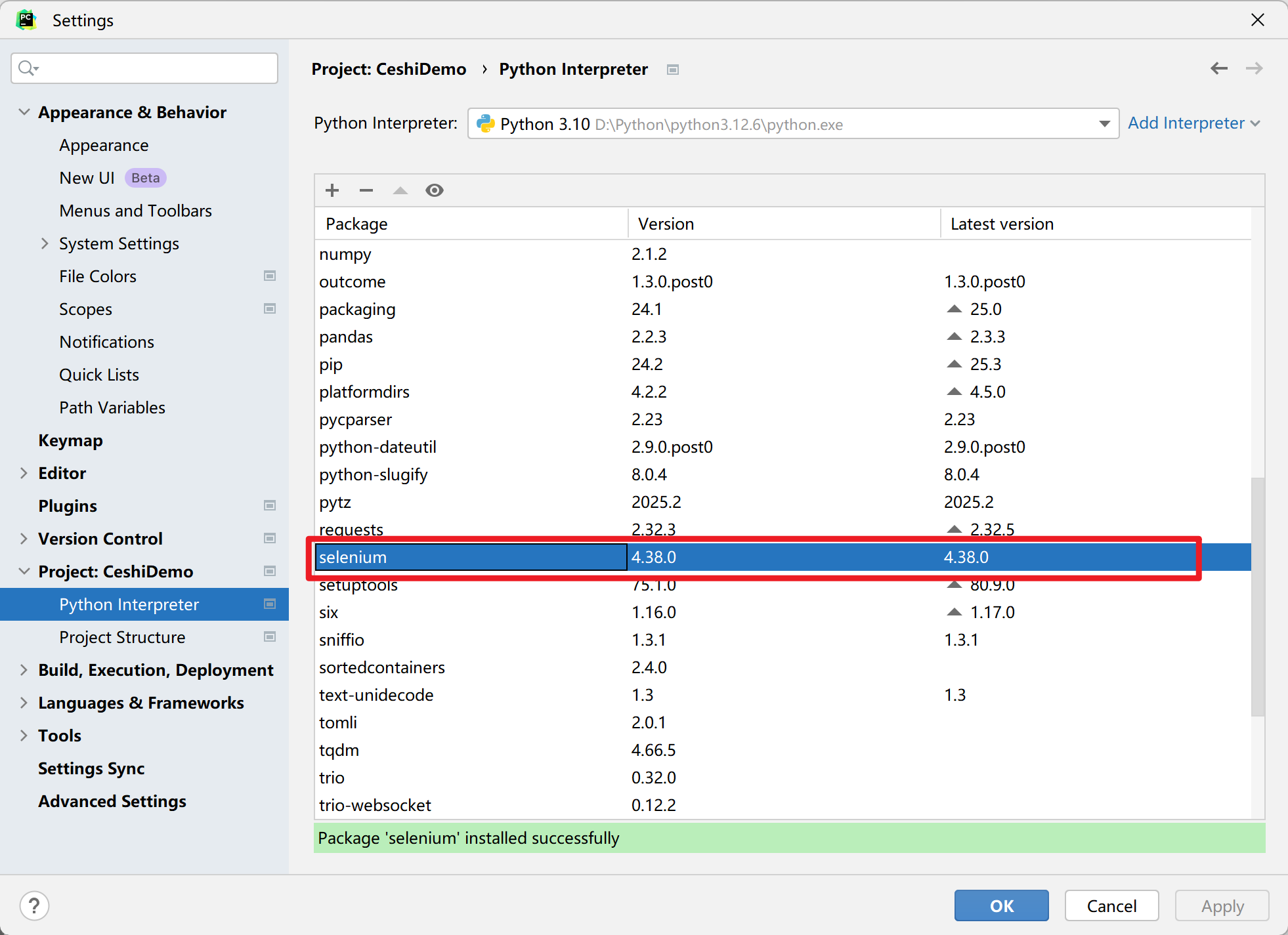Select the numpy package row
1288x935 pixels.
point(783,254)
